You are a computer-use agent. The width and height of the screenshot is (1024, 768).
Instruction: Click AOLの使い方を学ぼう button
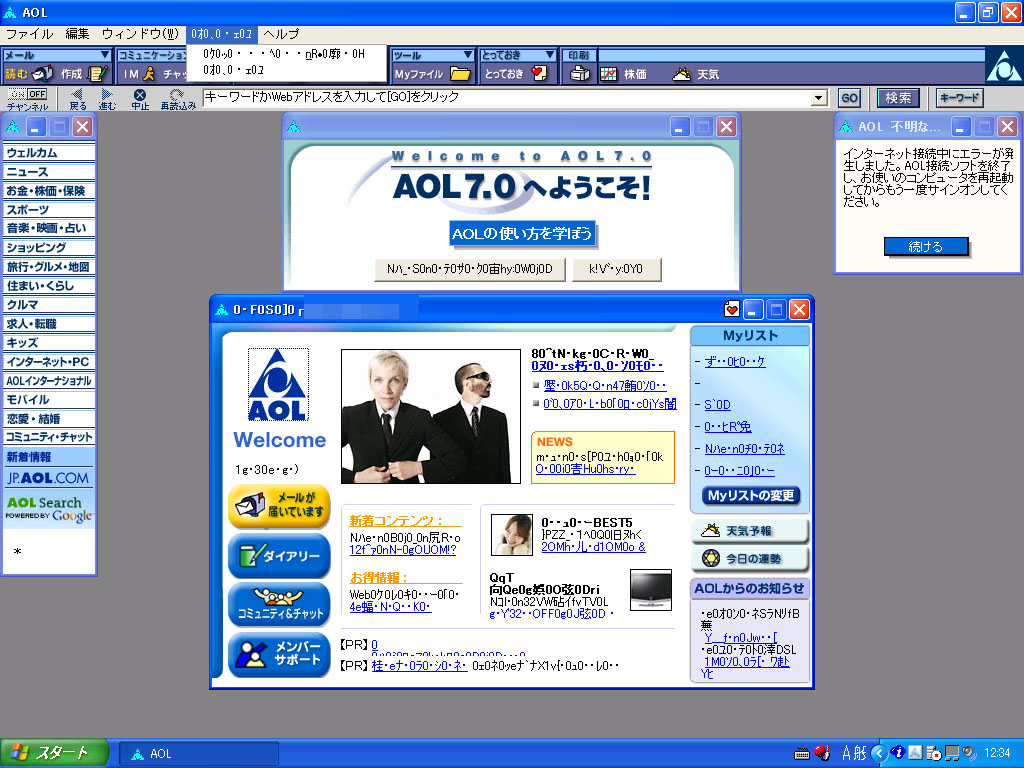click(x=522, y=234)
